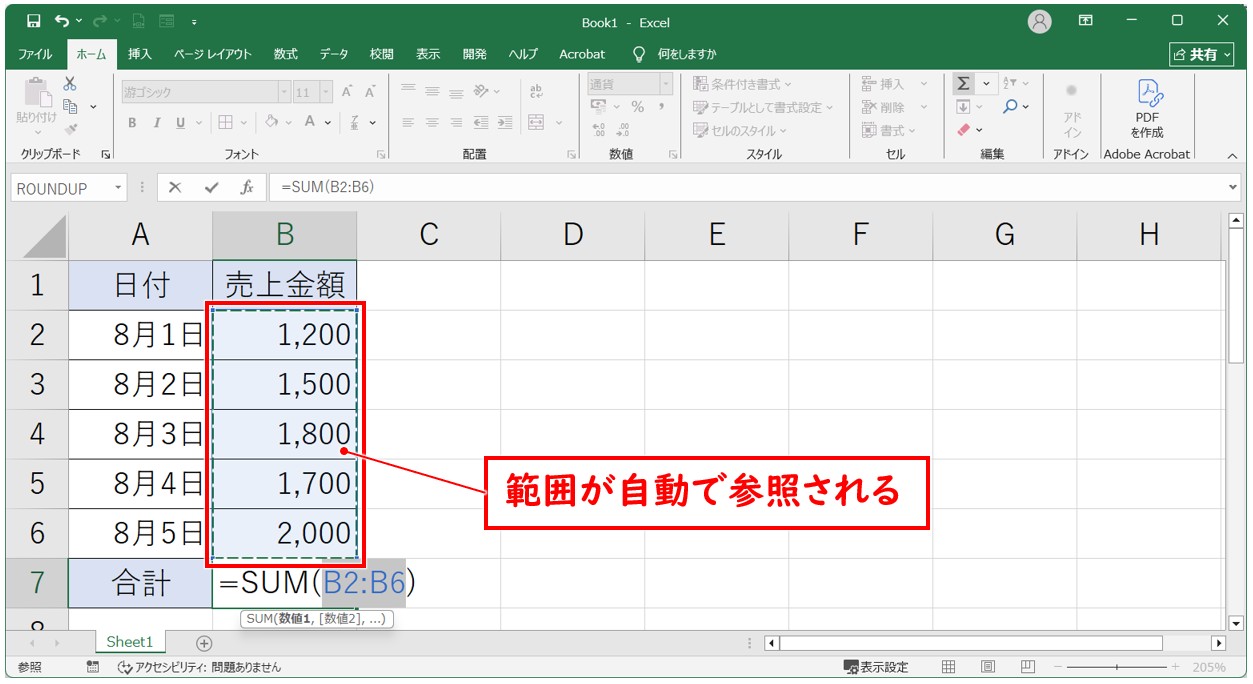Switch to the Data (データ) tab

tap(334, 54)
